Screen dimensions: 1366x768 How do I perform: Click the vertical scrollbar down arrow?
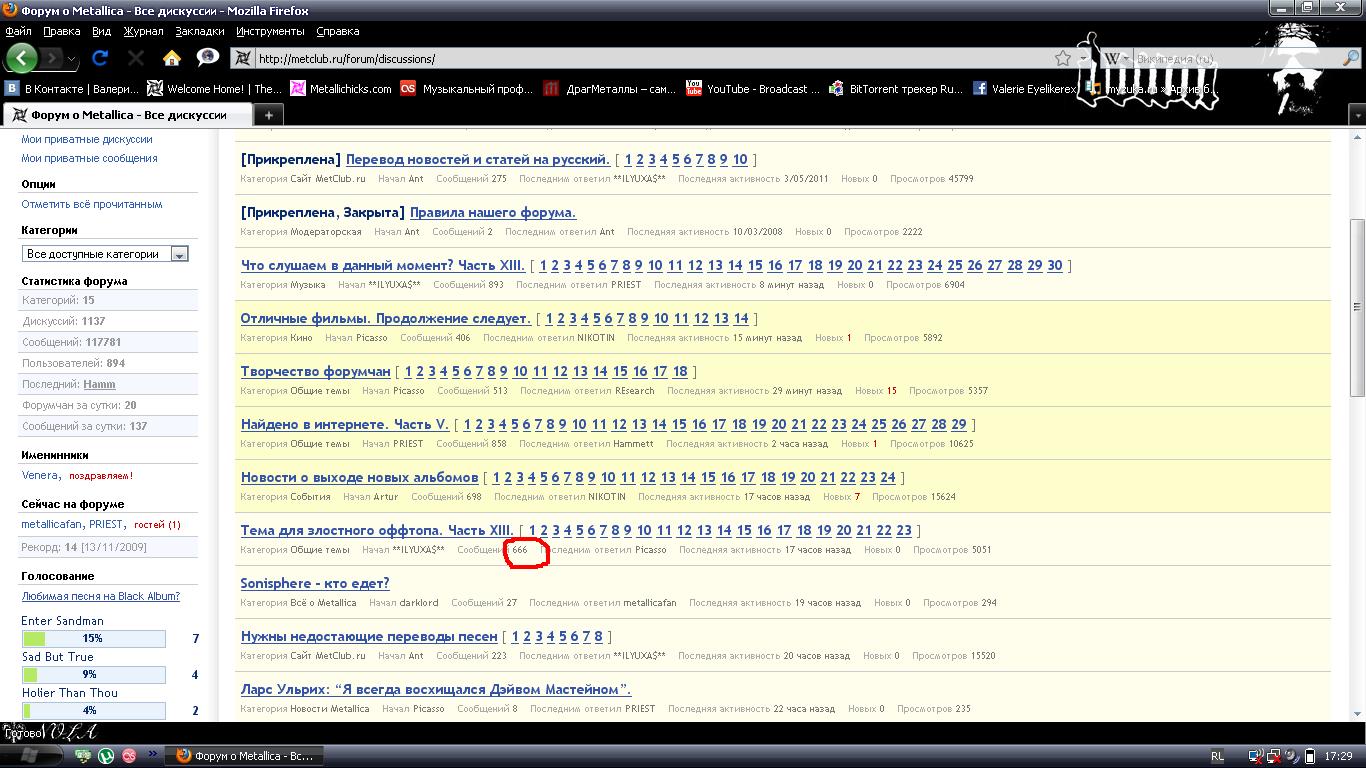[1357, 712]
